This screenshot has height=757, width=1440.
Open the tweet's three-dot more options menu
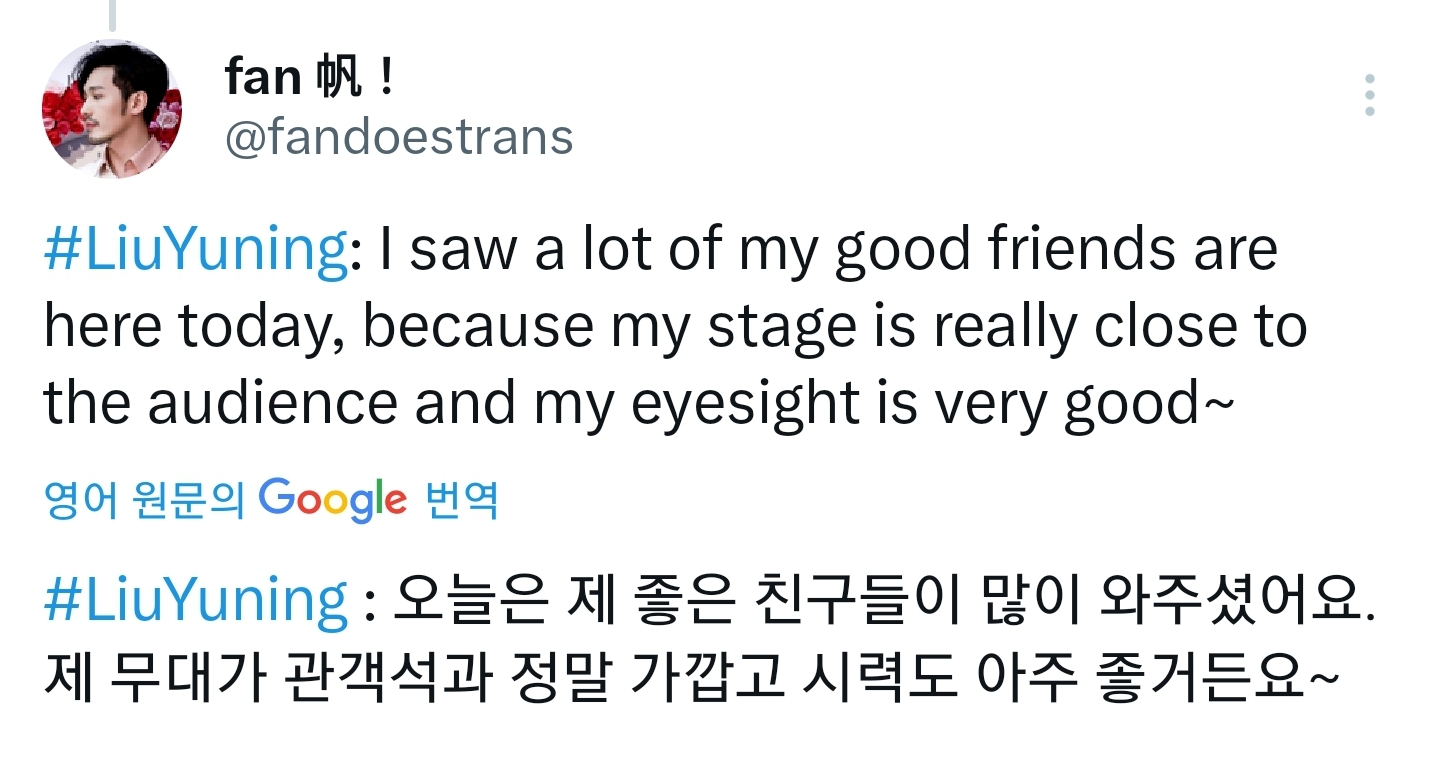1370,95
